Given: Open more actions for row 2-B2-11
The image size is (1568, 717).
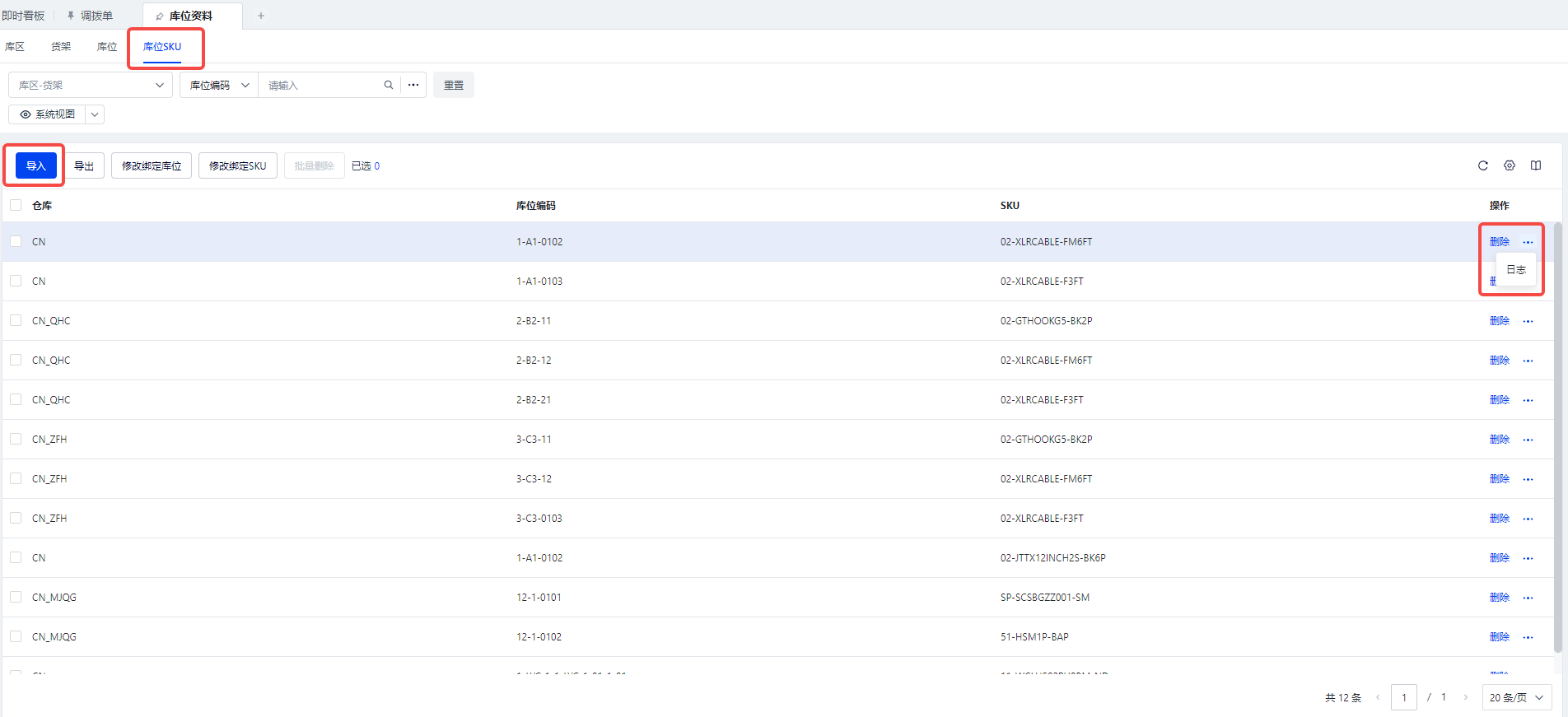Looking at the screenshot, I should [x=1528, y=321].
